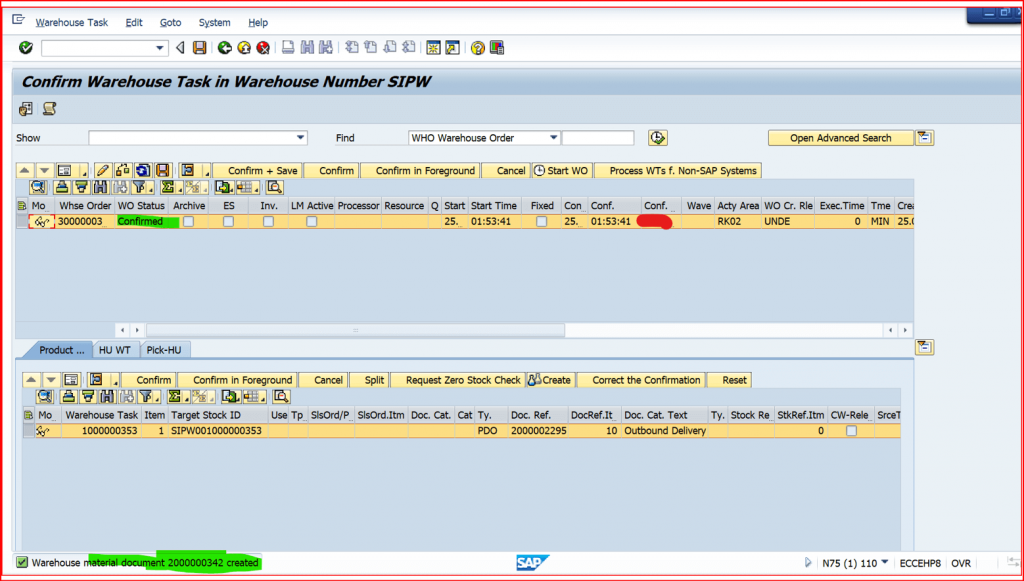The image size is (1024, 581).
Task: Click the green Back arrow icon
Action: [x=225, y=48]
